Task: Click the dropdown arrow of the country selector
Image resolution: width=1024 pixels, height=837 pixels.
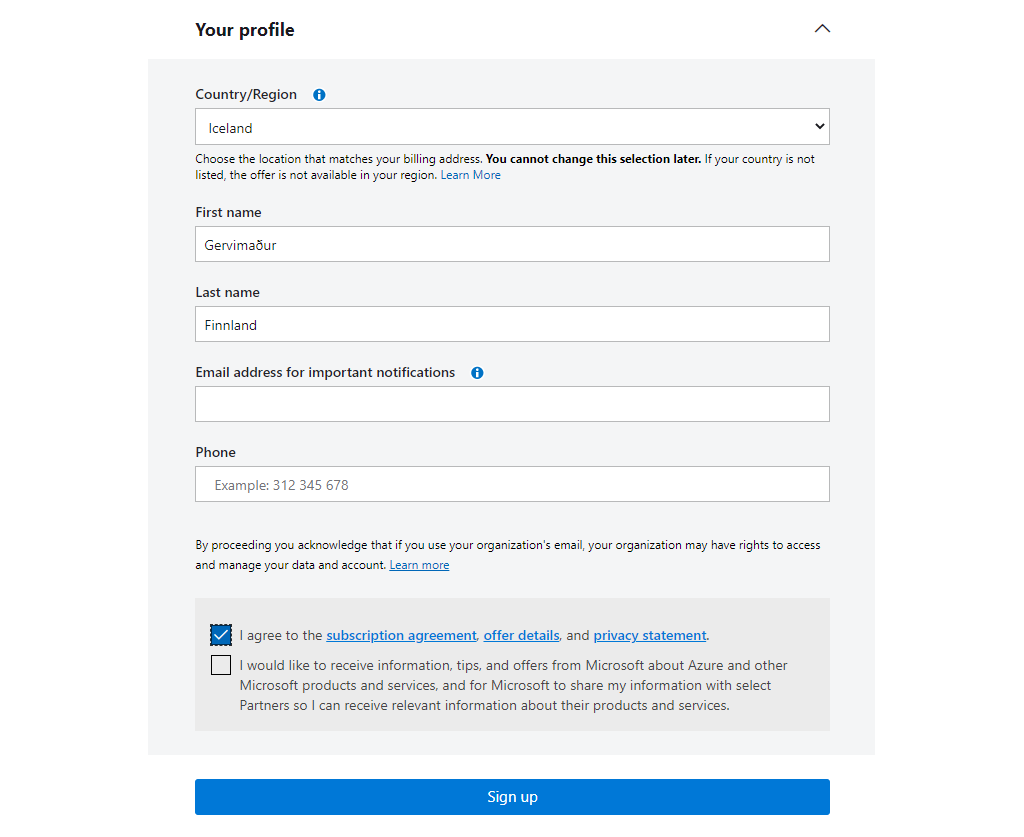Action: 820,126
